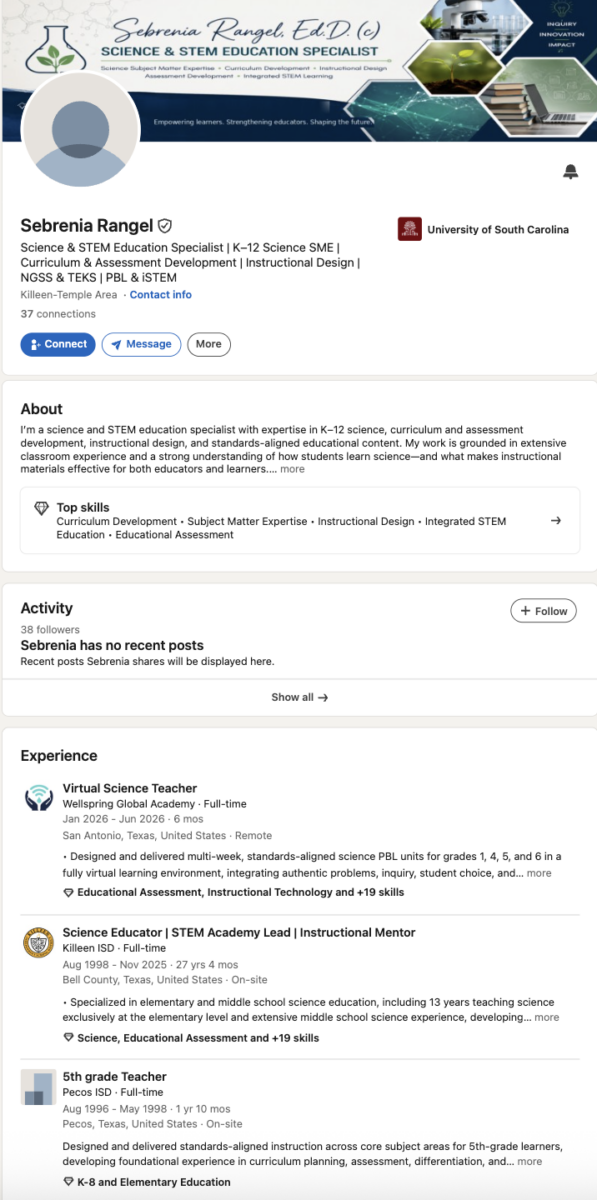Open the More dropdown button
Screen dimensions: 597x1200
pos(209,344)
